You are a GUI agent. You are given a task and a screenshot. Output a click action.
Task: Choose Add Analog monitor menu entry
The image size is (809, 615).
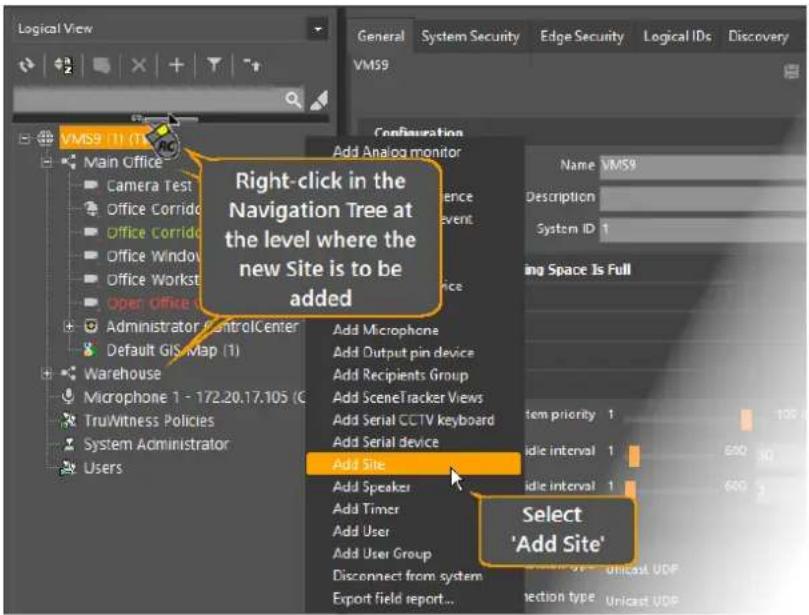396,152
